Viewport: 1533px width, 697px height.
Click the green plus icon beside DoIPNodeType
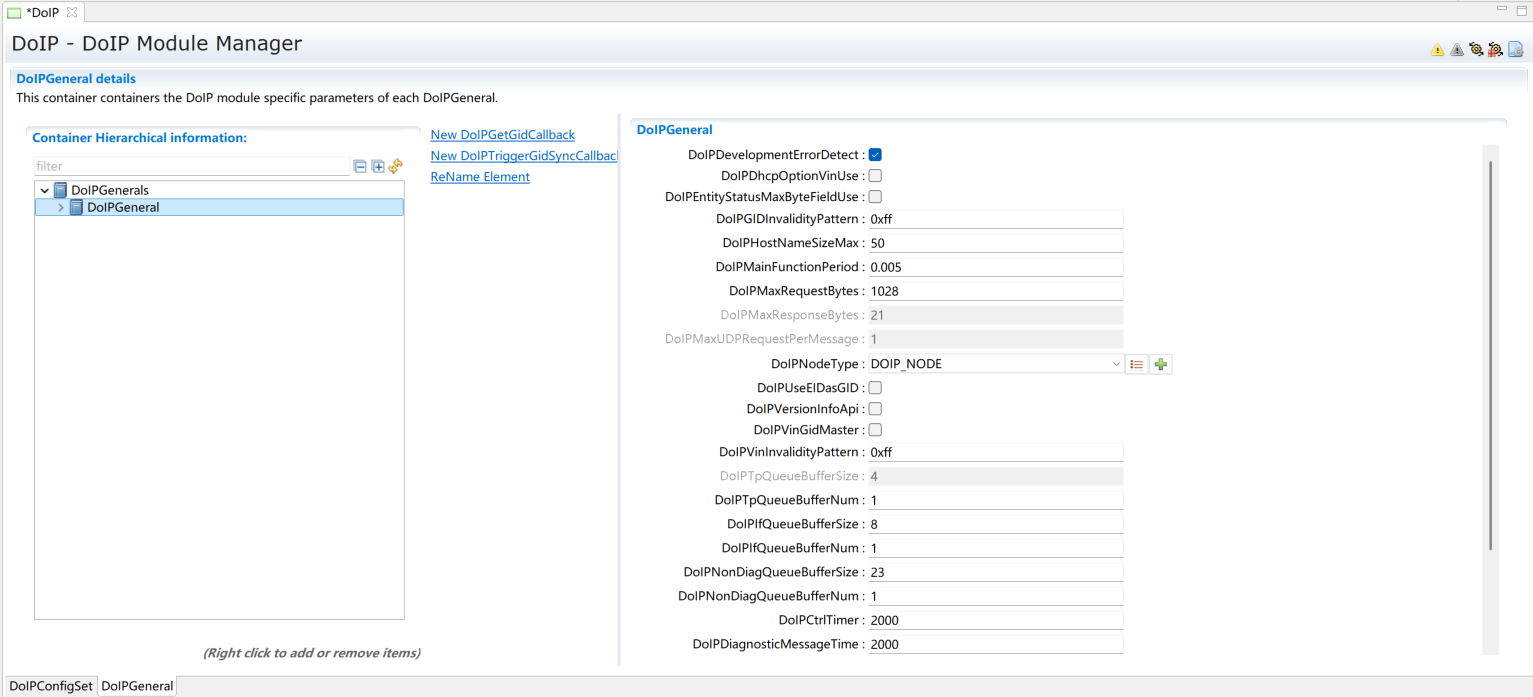[1160, 365]
